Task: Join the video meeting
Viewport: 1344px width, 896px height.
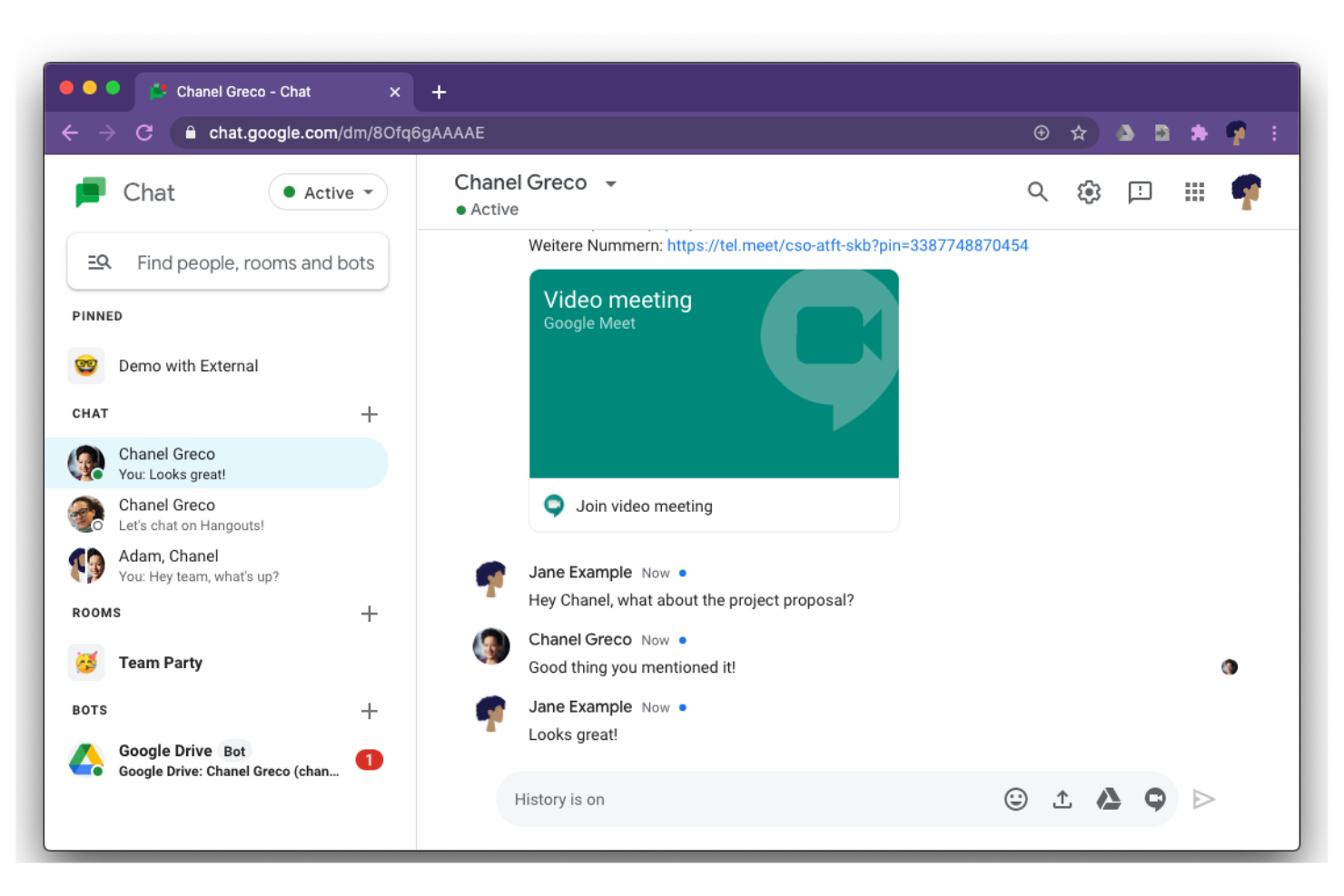Action: point(644,506)
